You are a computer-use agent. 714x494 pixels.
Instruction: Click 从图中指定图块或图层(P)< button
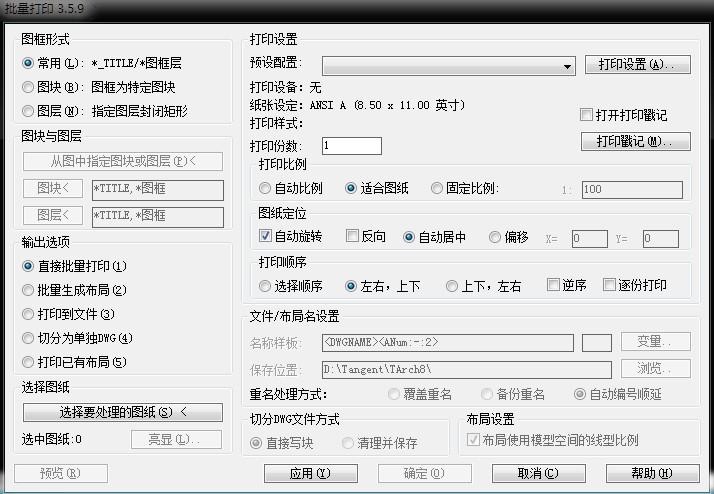coord(123,161)
